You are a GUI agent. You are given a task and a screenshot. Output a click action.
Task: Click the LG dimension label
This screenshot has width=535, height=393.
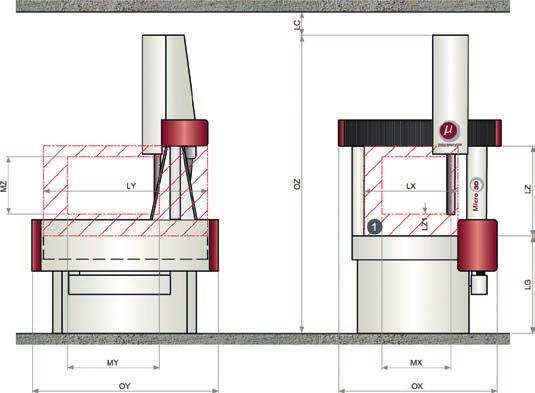pyautogui.click(x=528, y=284)
